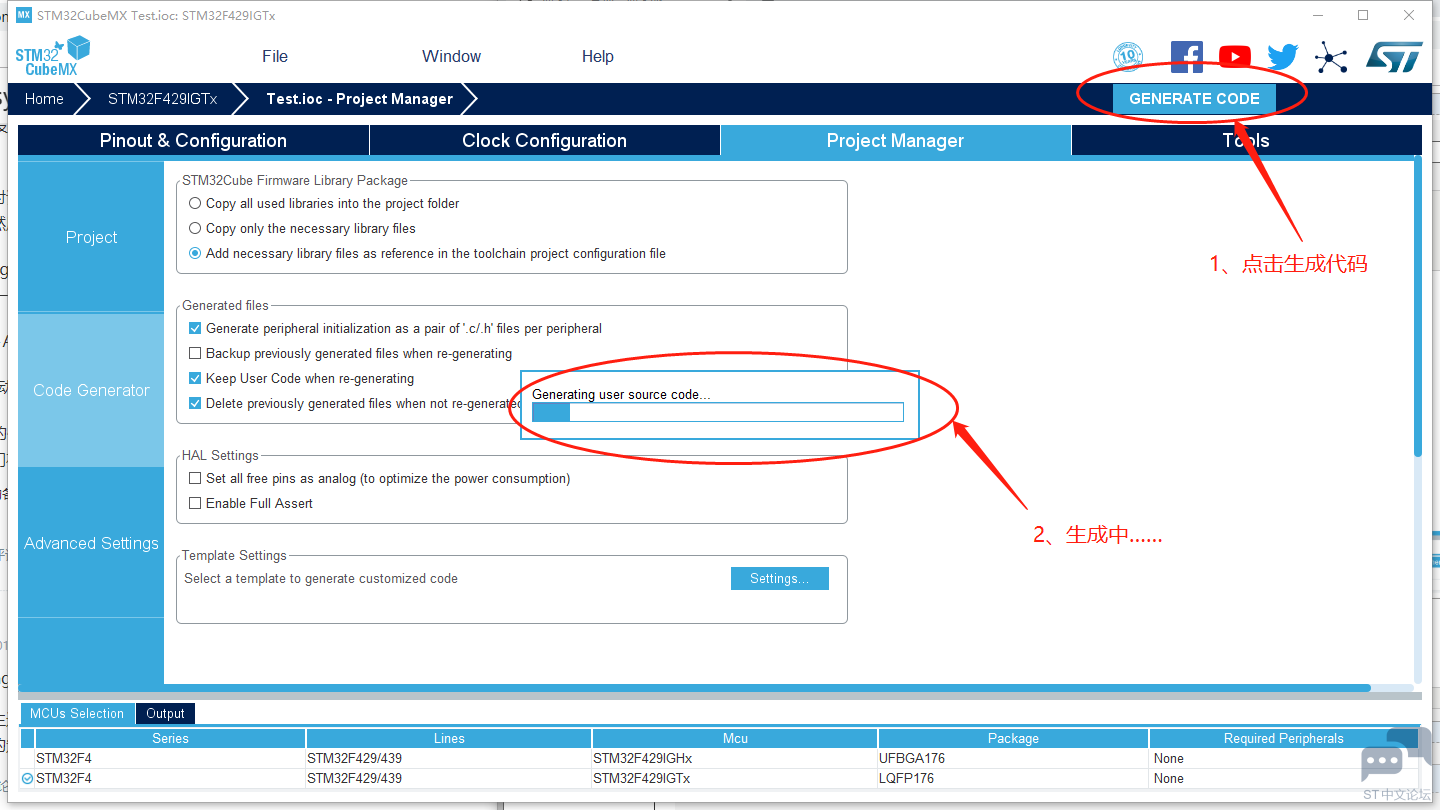Sort MCU table by the Mcu column header
The height and width of the screenshot is (810, 1440).
click(735, 738)
